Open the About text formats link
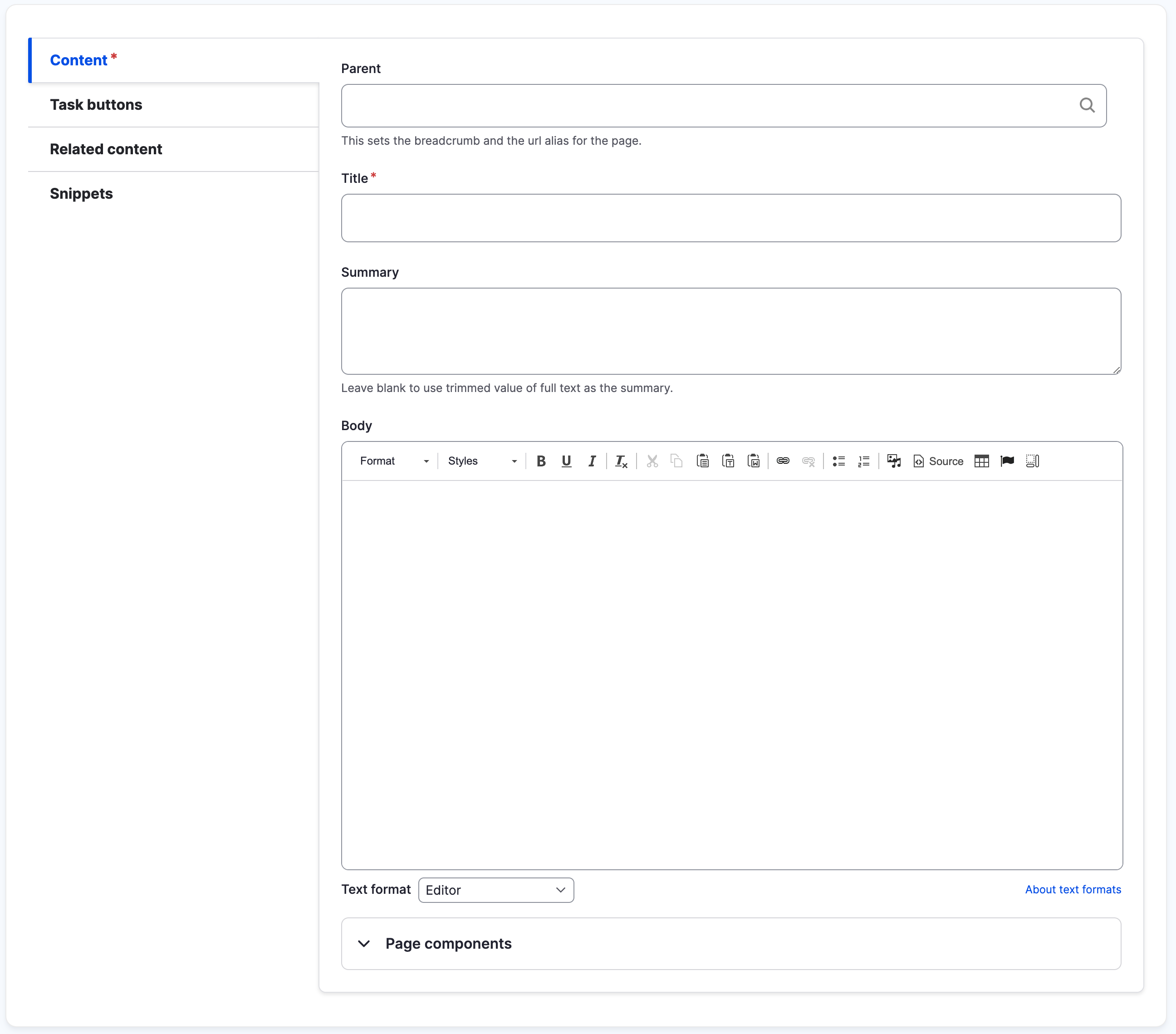 [x=1073, y=890]
